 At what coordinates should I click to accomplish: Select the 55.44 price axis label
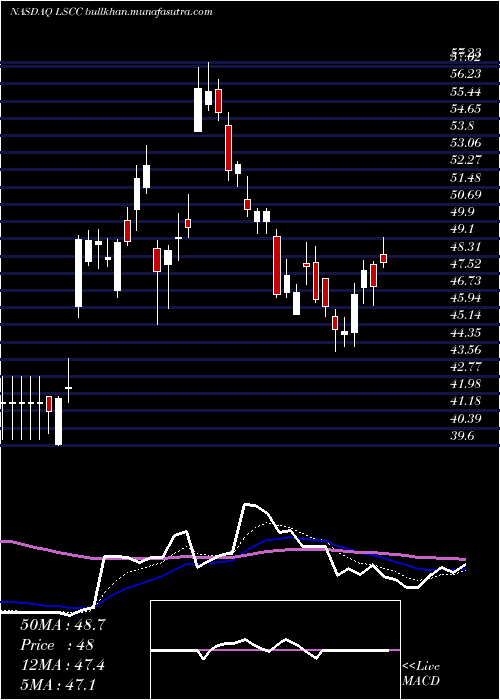coord(465,92)
